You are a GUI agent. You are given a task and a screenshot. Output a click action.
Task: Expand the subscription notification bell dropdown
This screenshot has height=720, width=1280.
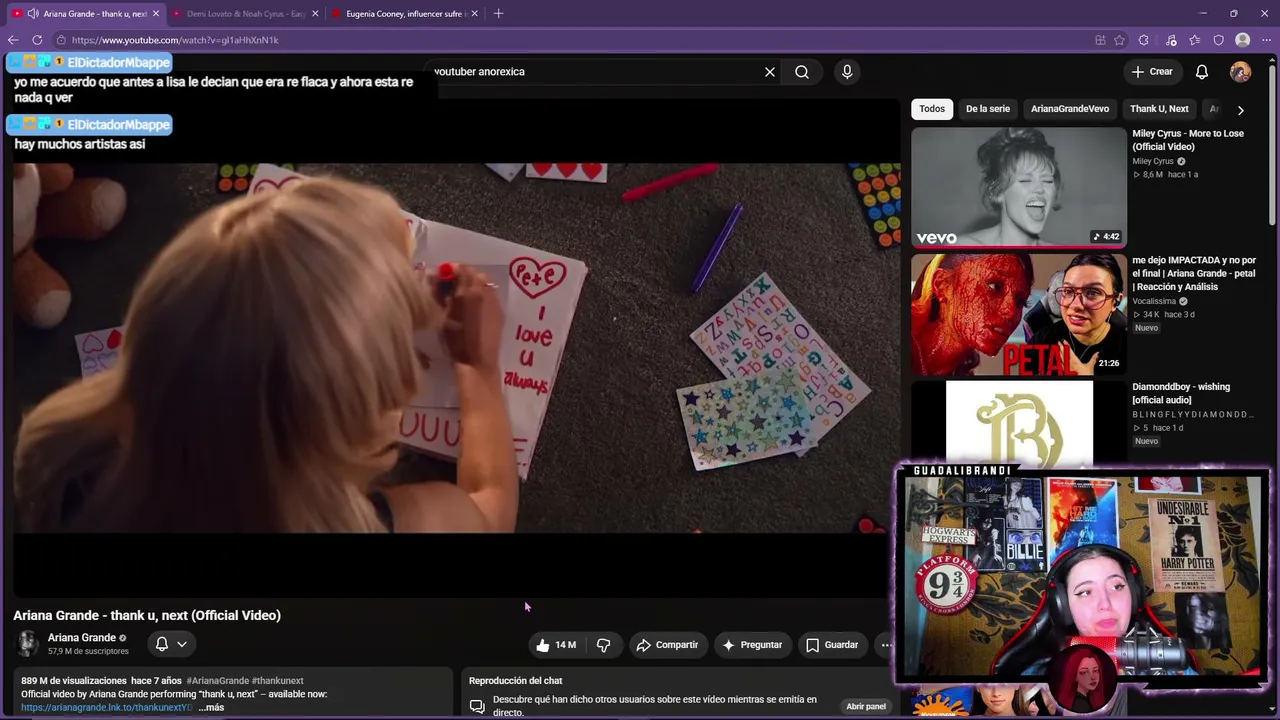click(x=171, y=644)
